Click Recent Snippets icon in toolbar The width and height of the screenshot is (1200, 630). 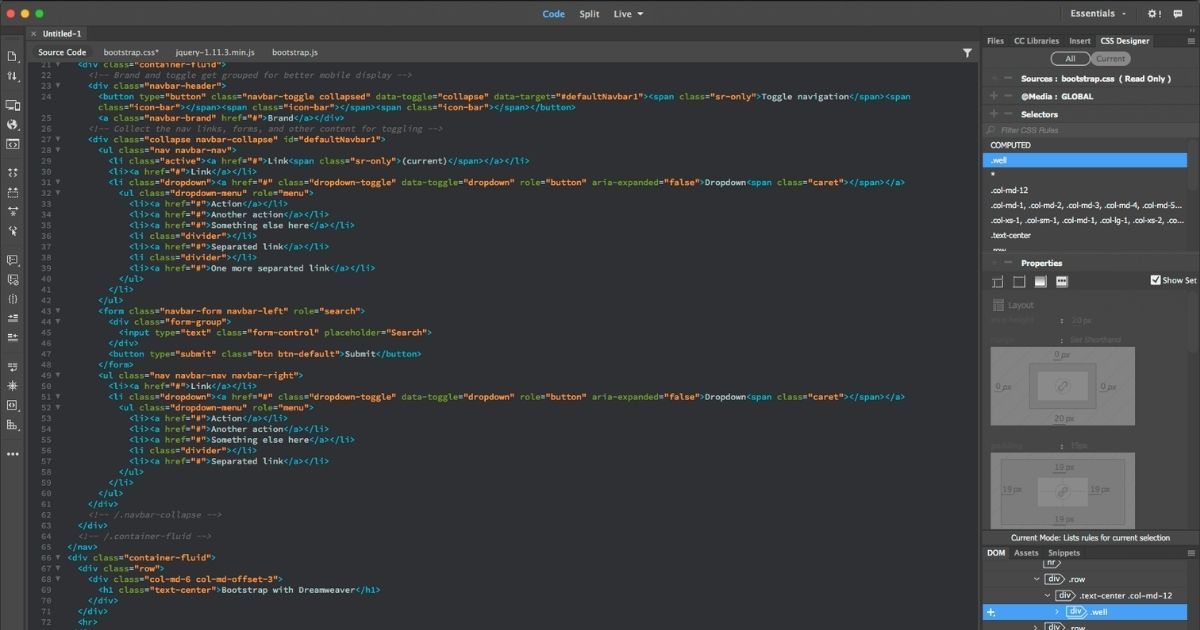[12, 425]
